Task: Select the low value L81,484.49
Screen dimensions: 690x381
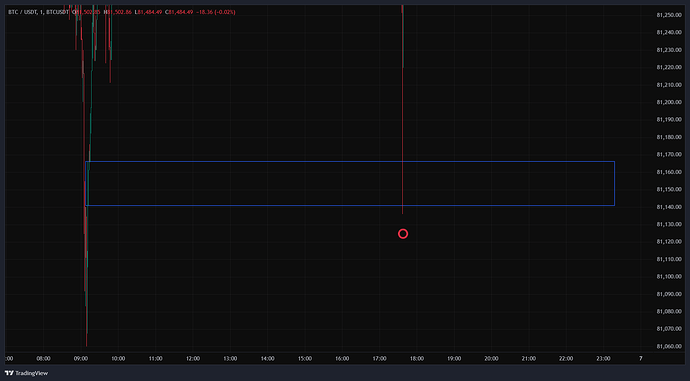Action: [148, 12]
